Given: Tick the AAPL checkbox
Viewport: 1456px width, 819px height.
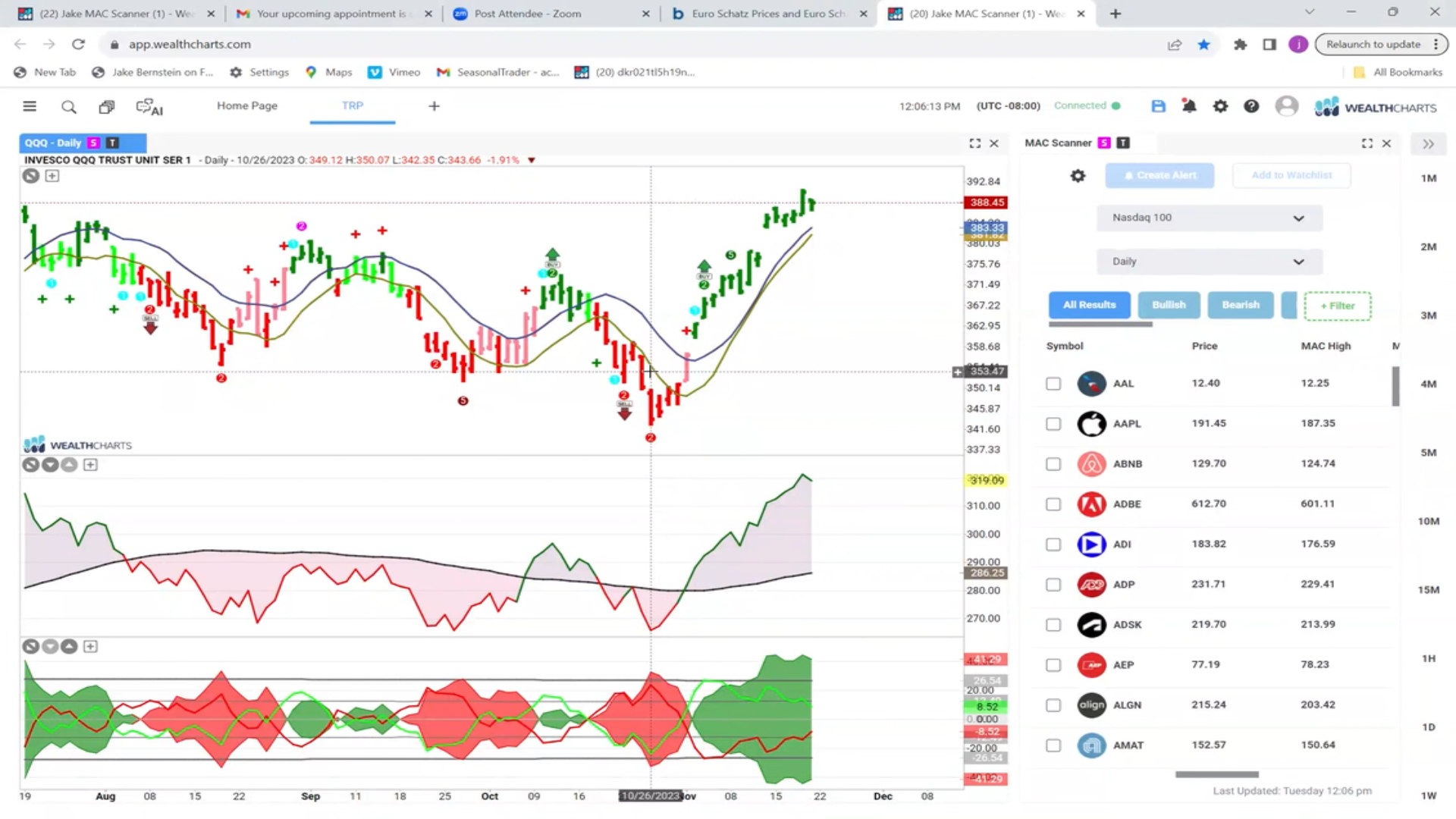Looking at the screenshot, I should click(x=1053, y=424).
